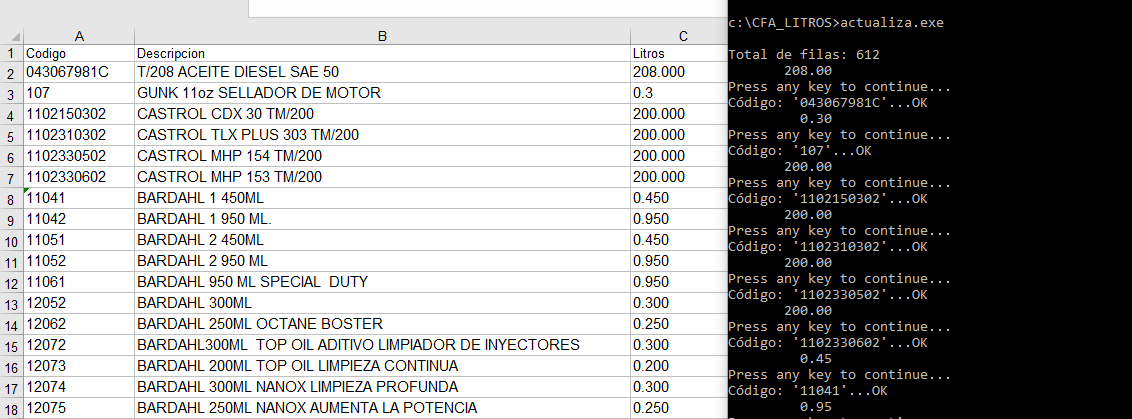This screenshot has height=419, width=1132.
Task: Select Litros value 208.000
Action: pos(679,72)
